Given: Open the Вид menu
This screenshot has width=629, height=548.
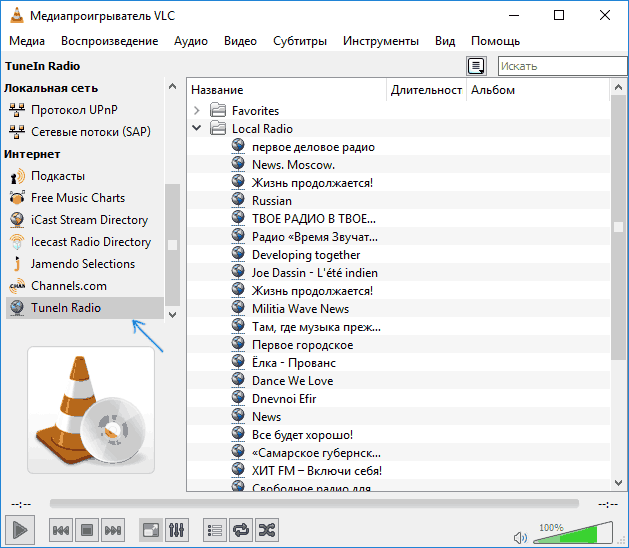Looking at the screenshot, I should (445, 41).
